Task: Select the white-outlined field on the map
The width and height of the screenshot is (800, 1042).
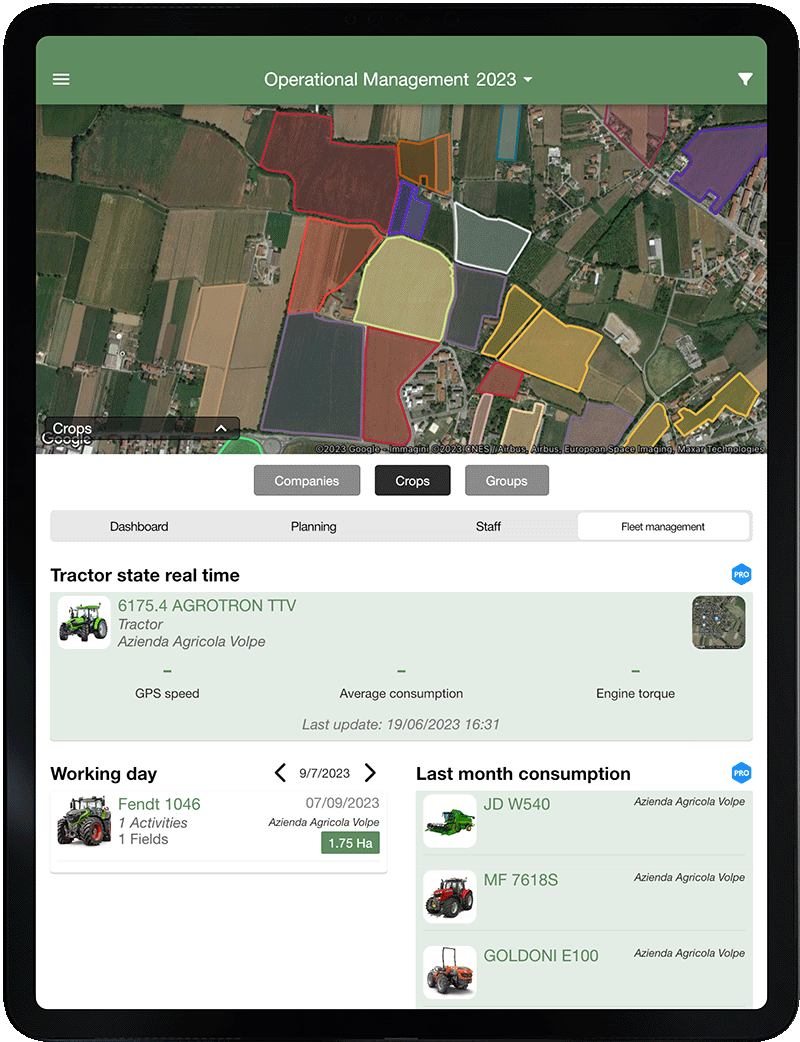Action: (x=490, y=237)
